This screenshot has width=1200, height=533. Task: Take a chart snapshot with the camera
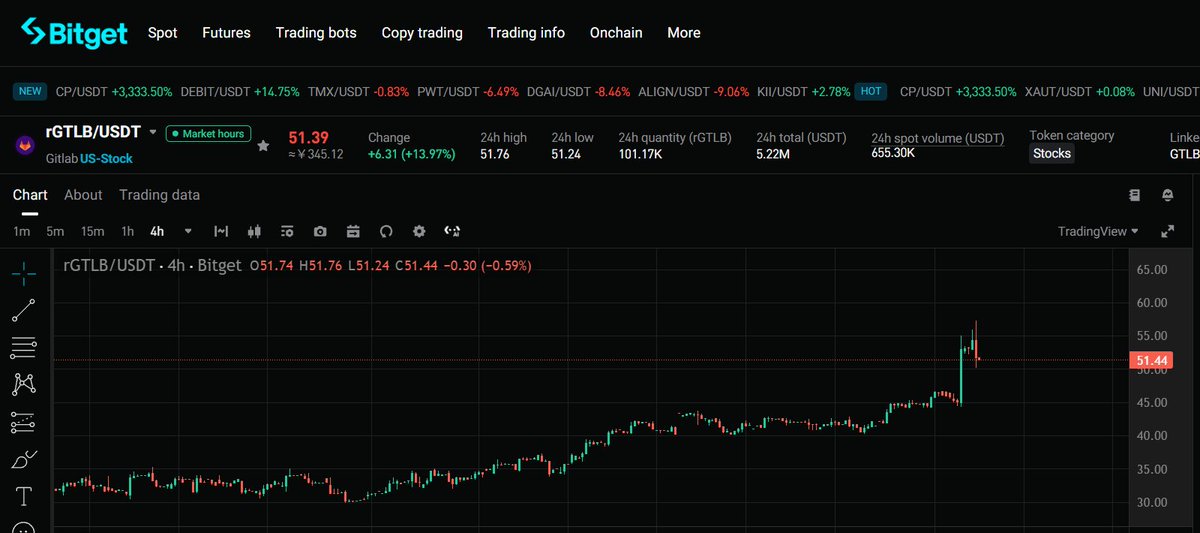click(x=320, y=231)
